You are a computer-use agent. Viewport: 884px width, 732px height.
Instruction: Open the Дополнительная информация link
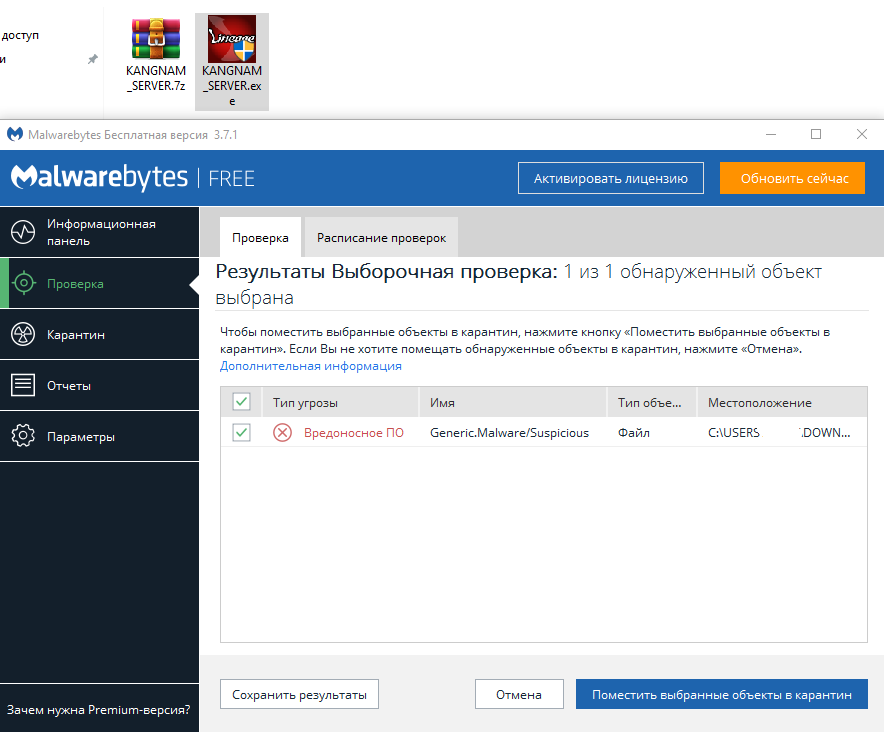pos(311,366)
